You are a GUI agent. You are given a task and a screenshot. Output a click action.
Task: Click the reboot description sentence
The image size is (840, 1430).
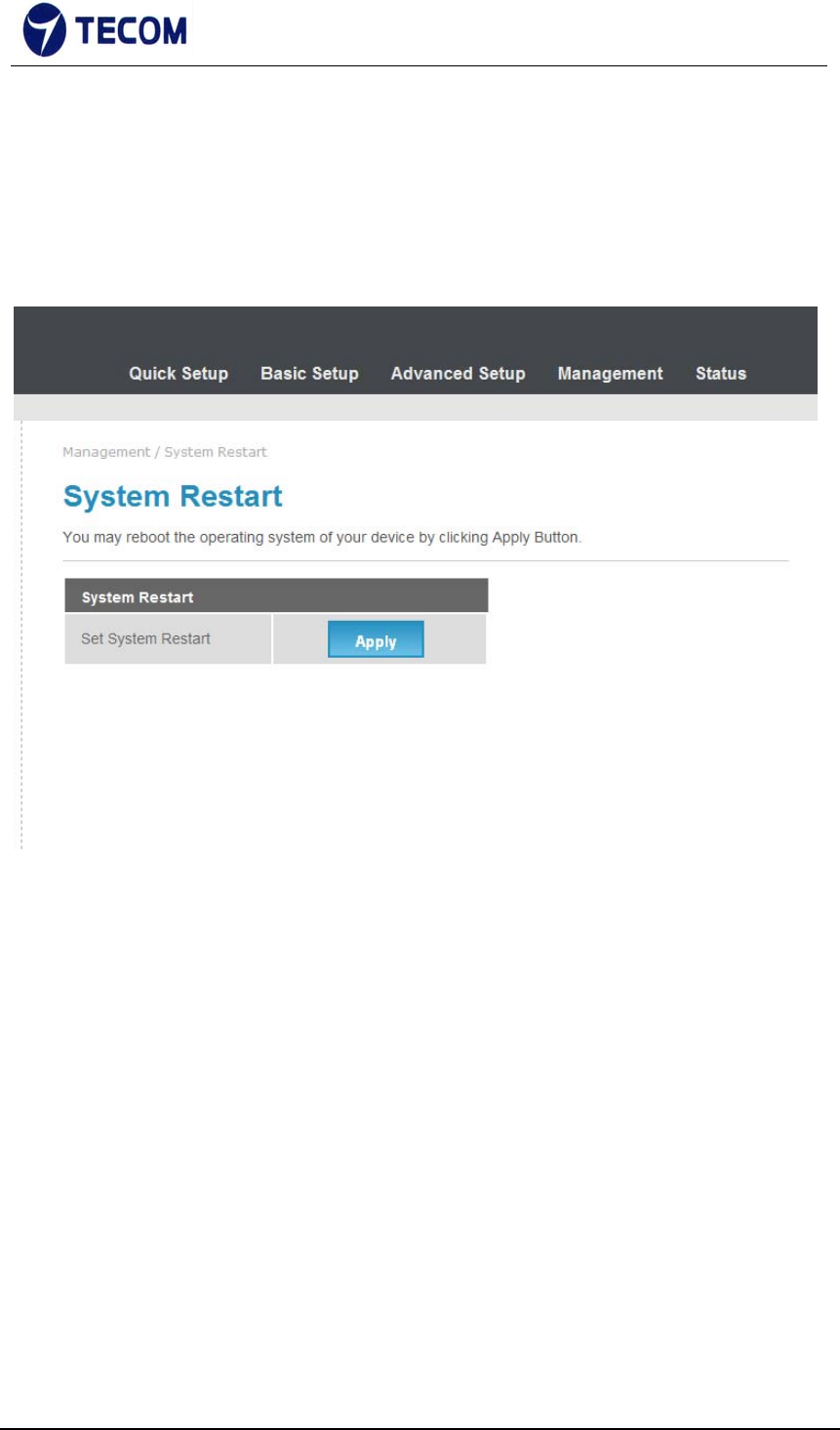click(x=322, y=538)
